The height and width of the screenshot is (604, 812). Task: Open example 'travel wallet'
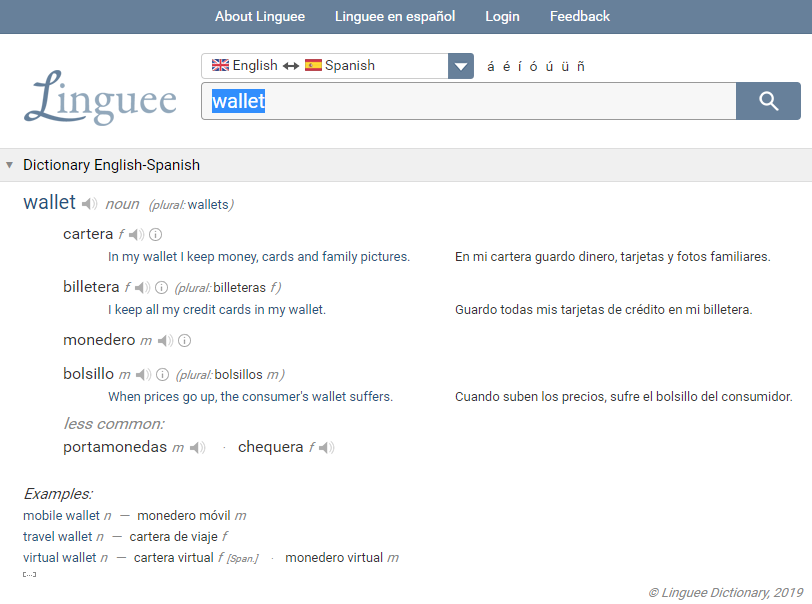(57, 537)
